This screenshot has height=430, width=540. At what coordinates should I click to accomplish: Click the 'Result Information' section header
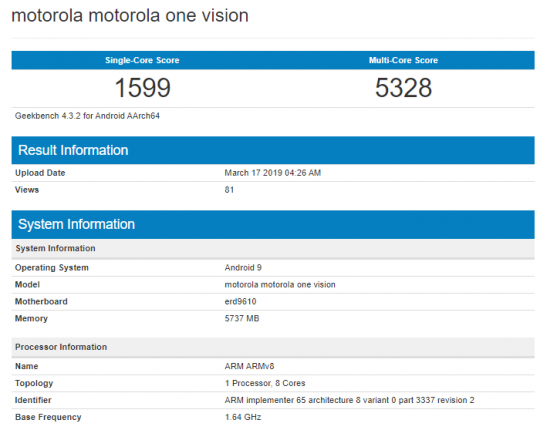pyautogui.click(x=273, y=150)
